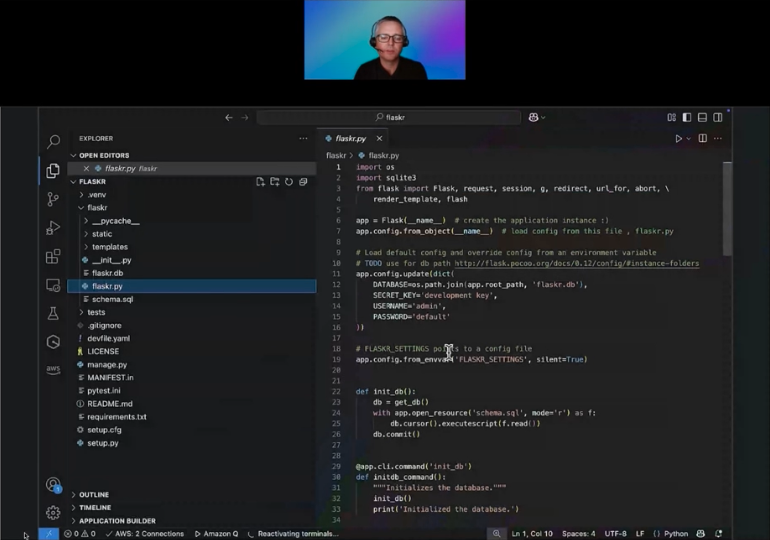Screen dimensions: 770x540
Task: Toggle the bottom panel layout button
Action: click(702, 117)
